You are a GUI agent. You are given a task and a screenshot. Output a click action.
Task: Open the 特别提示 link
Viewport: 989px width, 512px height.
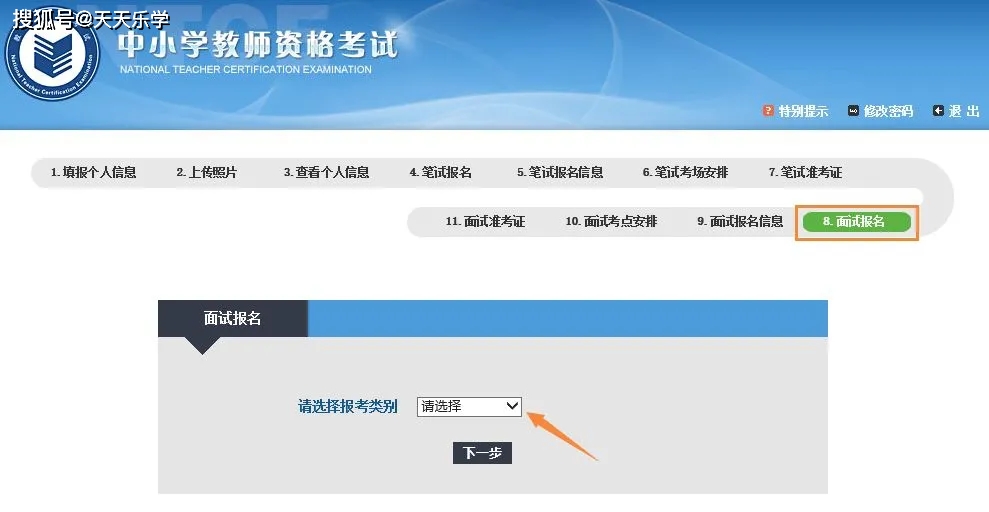coord(803,111)
